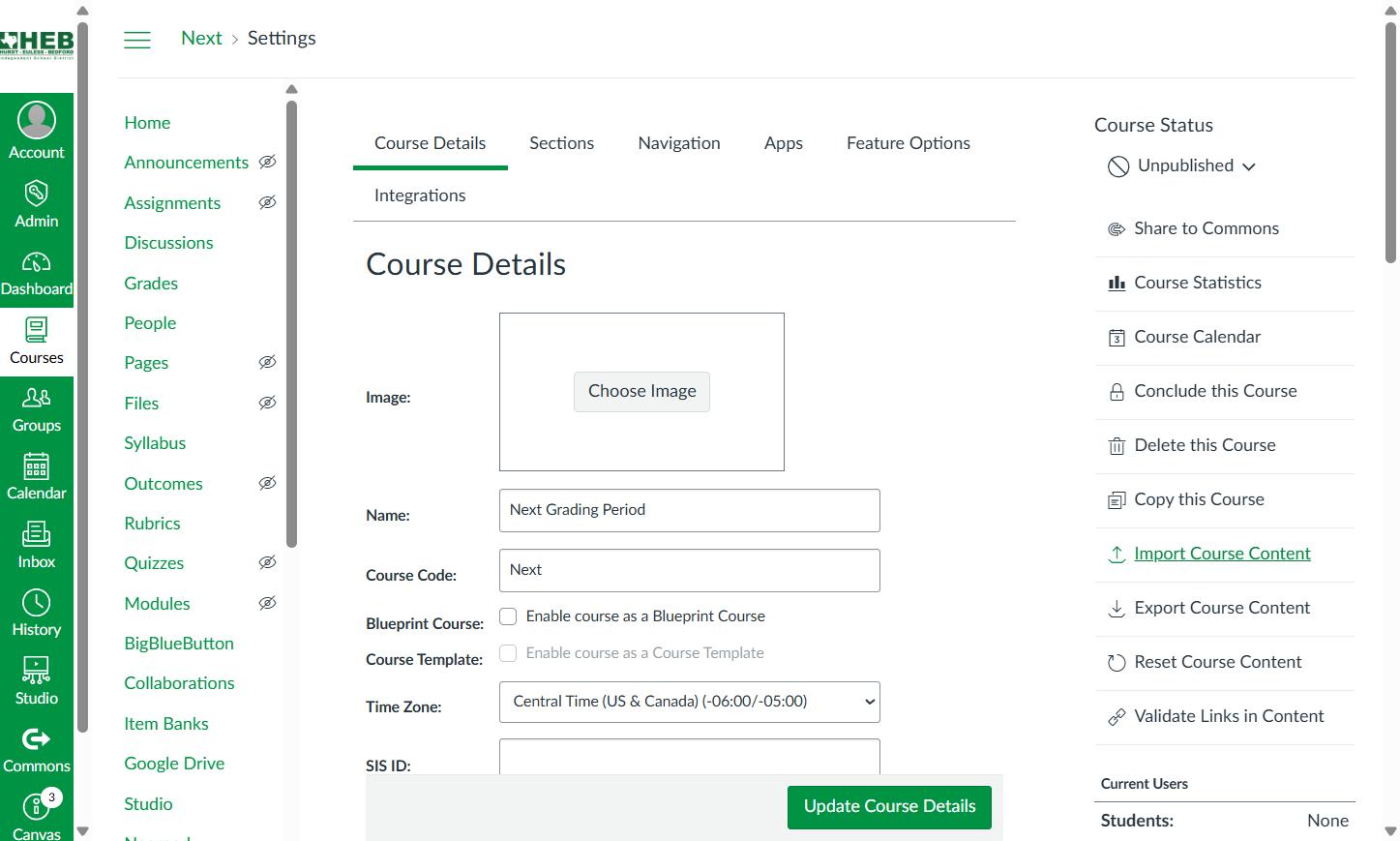Switch to the Apps tab
Image resolution: width=1400 pixels, height=841 pixels.
pos(784,143)
